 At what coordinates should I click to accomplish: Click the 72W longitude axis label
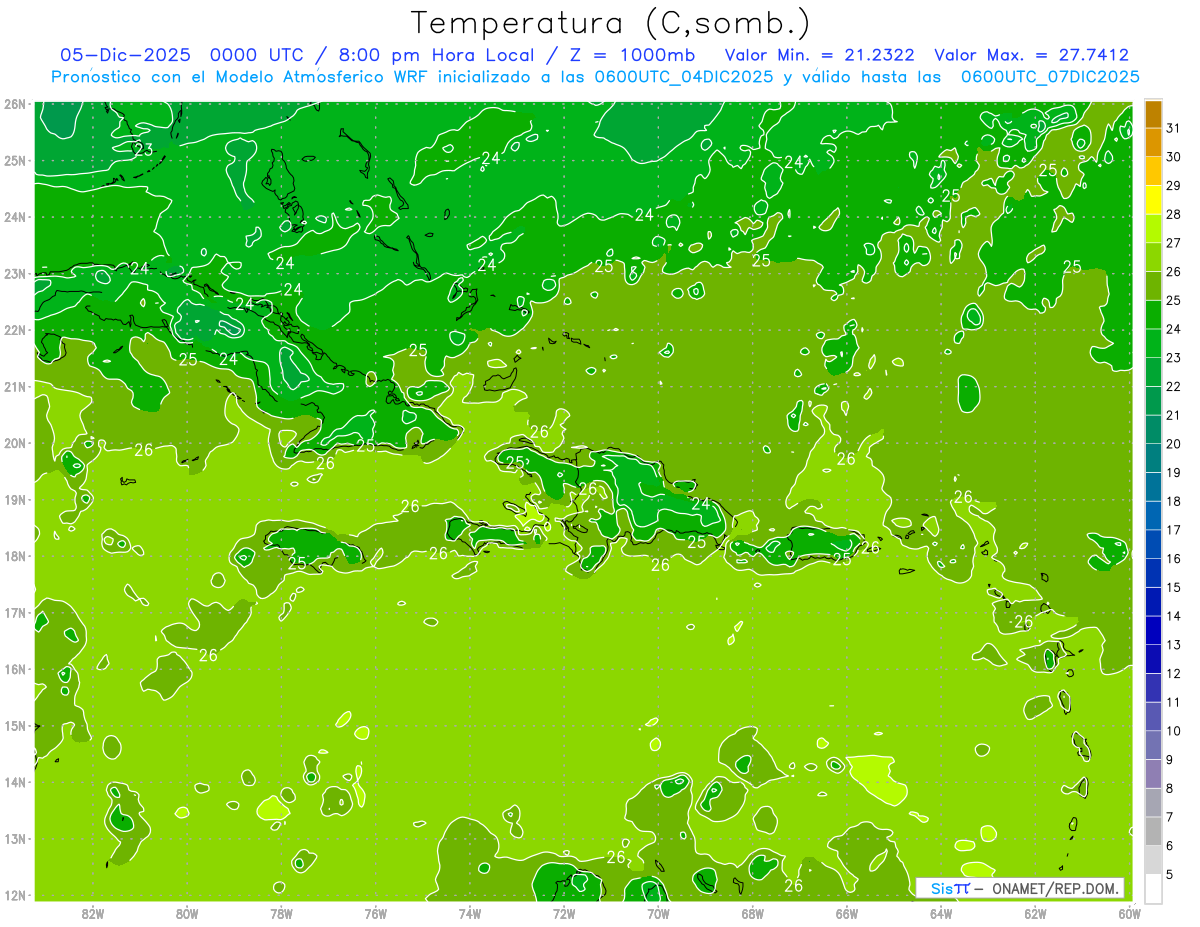[x=564, y=914]
